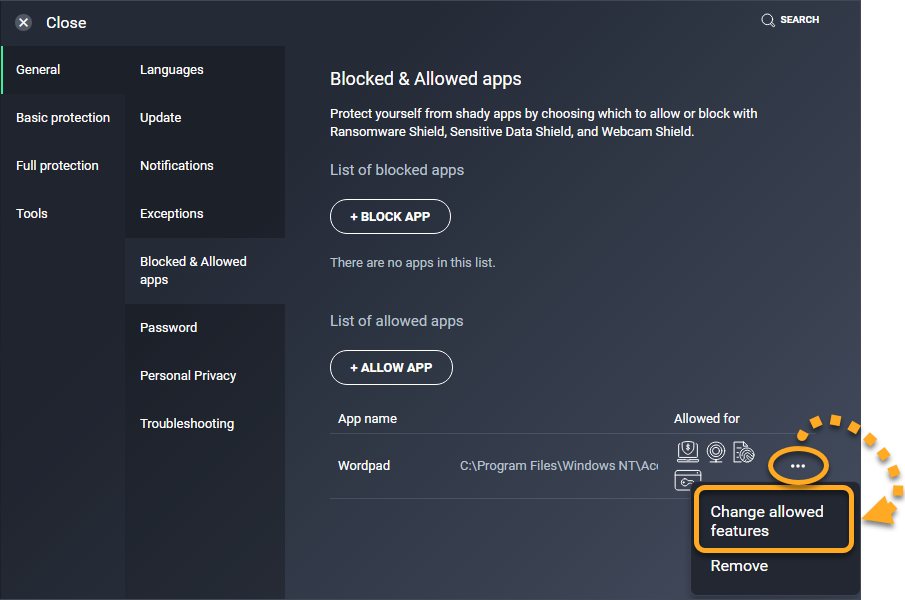
Task: Click the + BLOCK APP button
Action: coord(390,216)
